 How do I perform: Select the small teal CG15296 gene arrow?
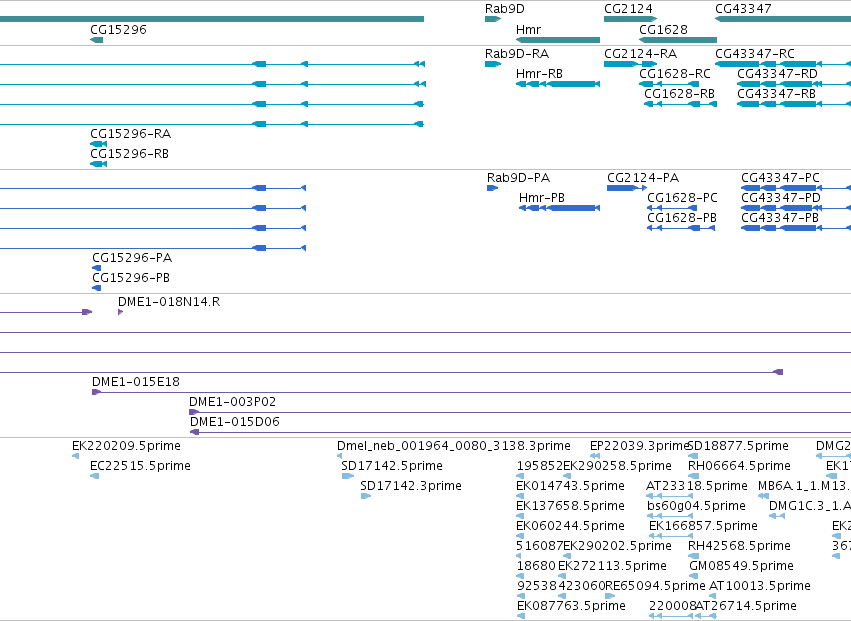(97, 40)
